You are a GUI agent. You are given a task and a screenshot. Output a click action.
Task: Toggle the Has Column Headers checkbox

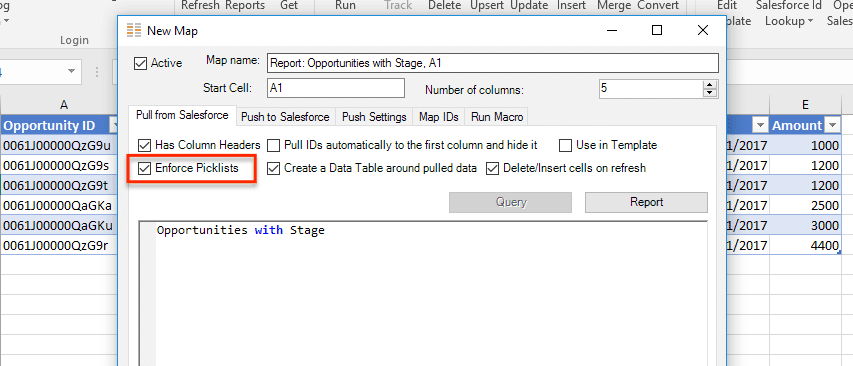(144, 145)
